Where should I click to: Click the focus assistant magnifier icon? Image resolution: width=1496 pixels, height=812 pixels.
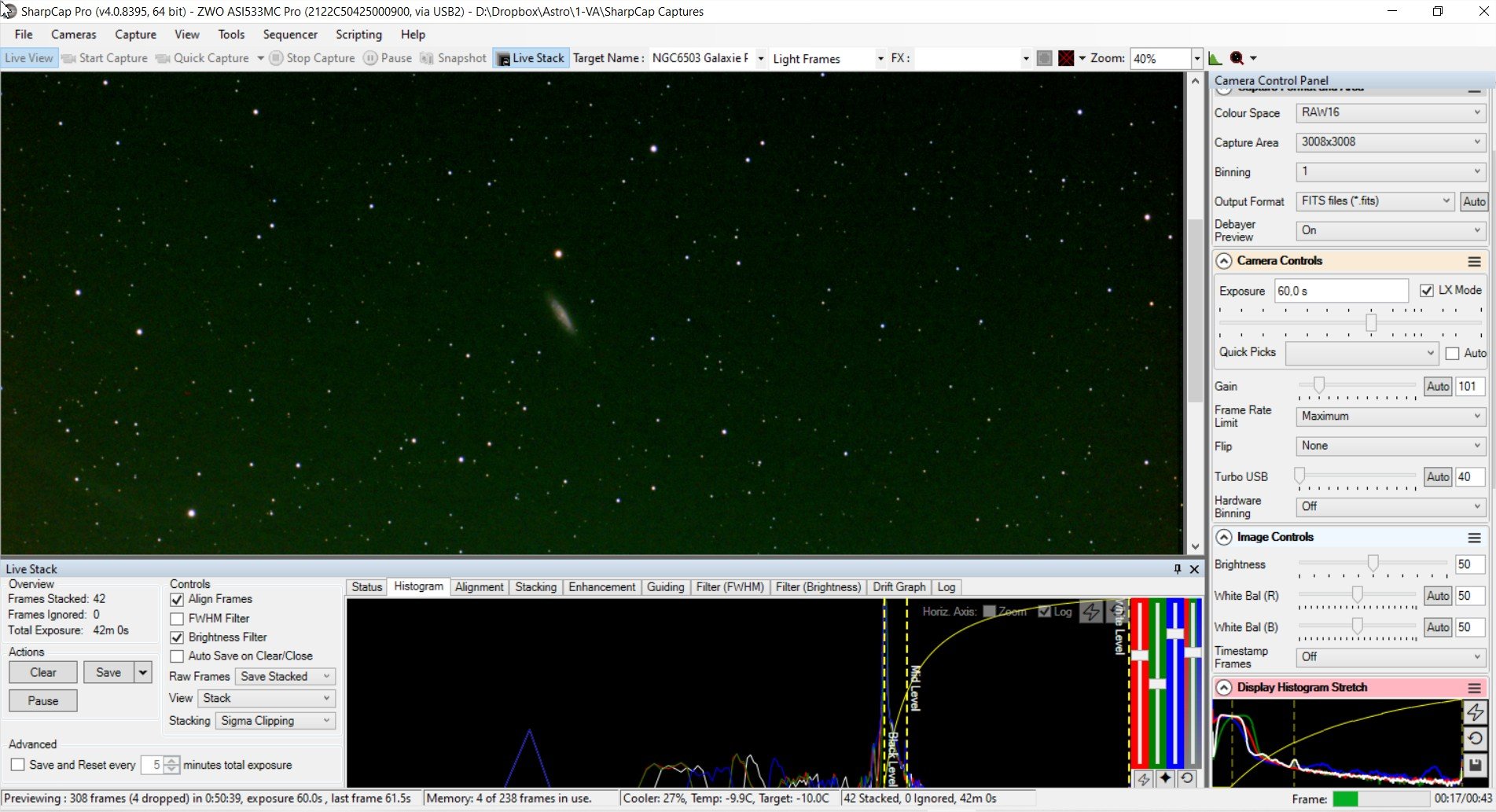pos(1237,58)
